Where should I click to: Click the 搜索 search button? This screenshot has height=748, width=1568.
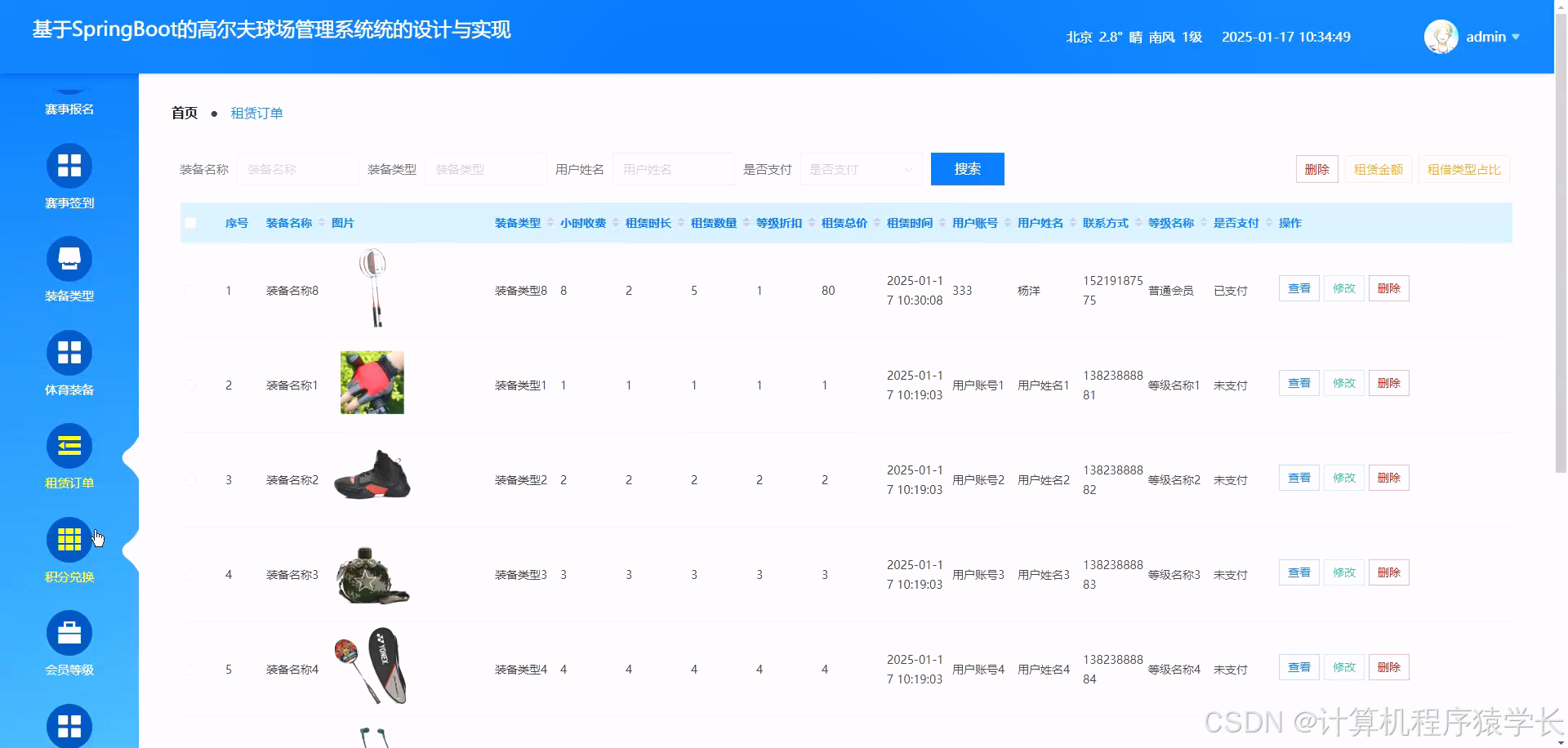pos(967,169)
